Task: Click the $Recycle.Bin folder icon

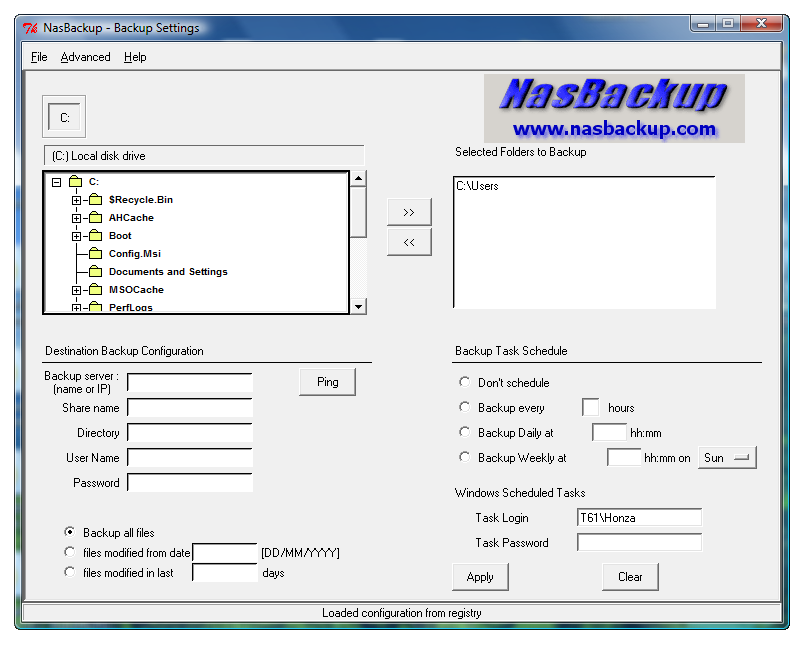Action: (95, 199)
